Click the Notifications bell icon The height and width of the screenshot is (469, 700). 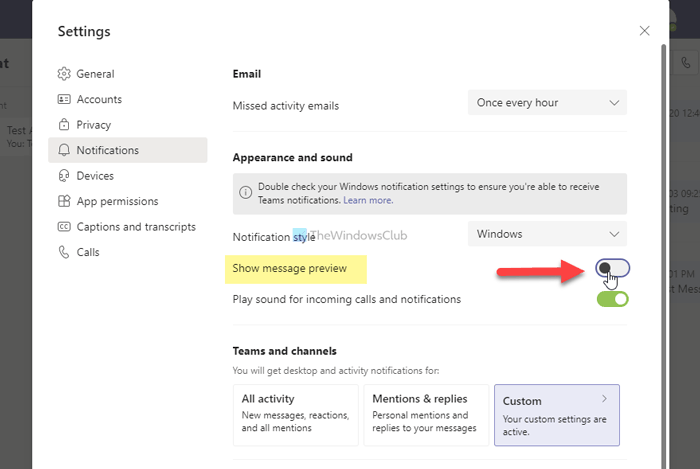click(65, 150)
